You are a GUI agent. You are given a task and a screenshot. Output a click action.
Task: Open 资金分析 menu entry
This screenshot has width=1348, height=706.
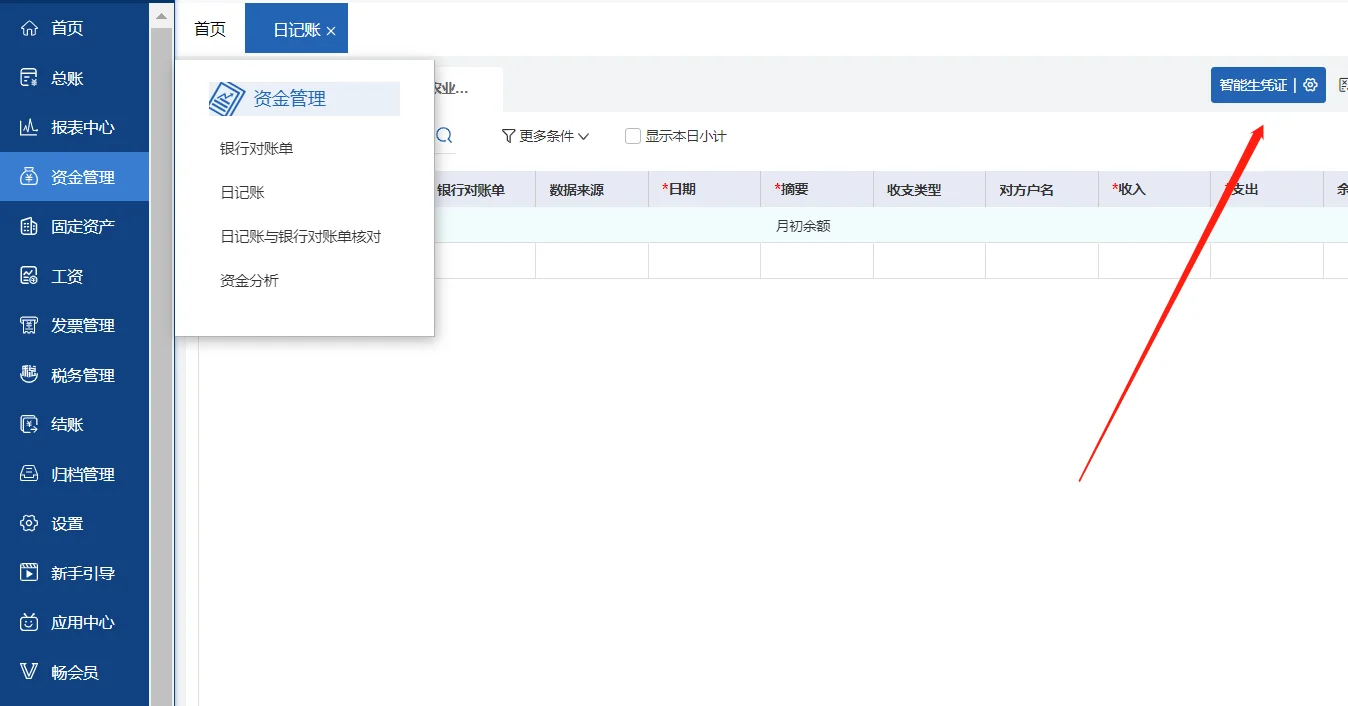(250, 281)
